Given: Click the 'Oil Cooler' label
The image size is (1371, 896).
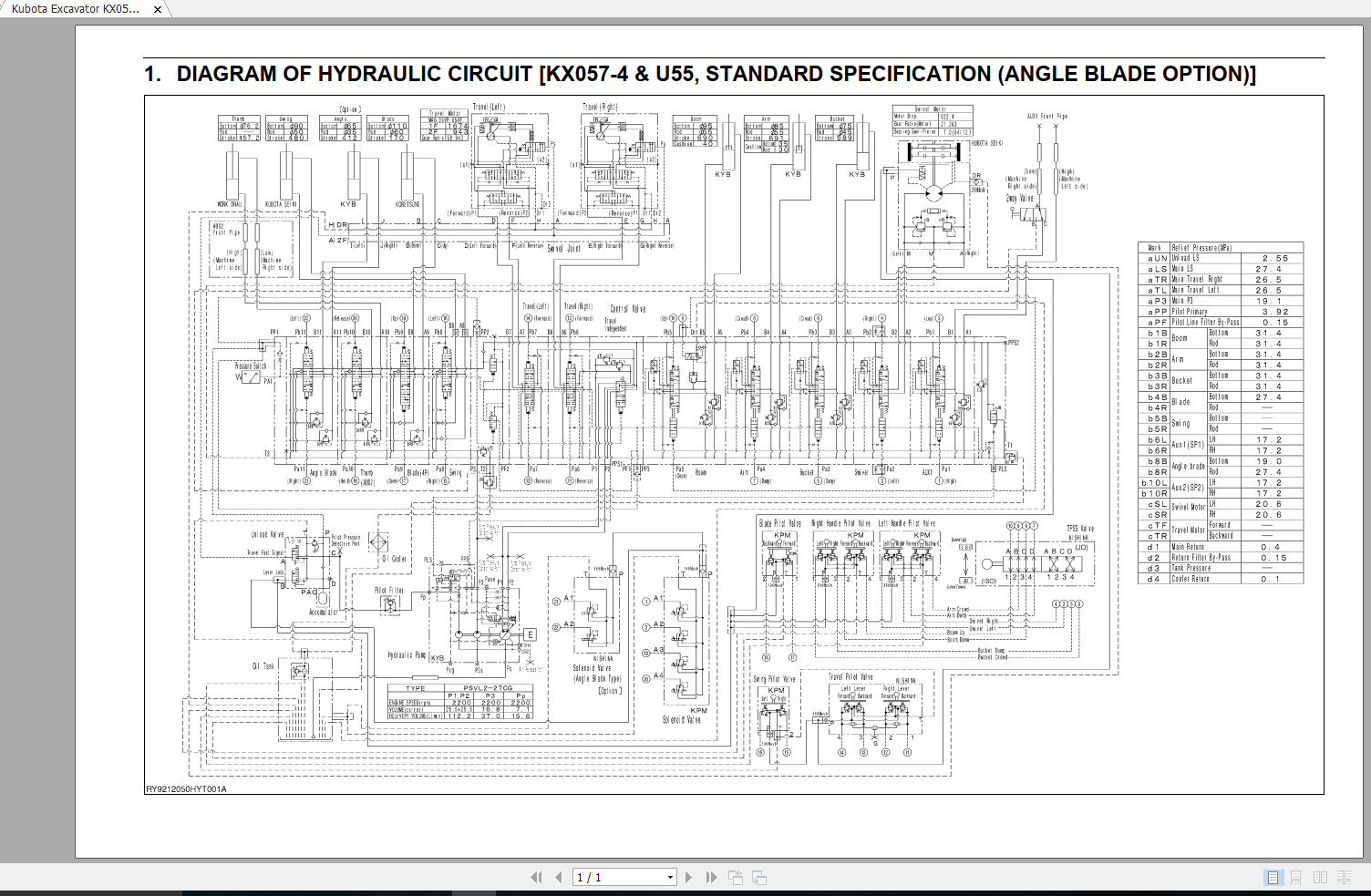Looking at the screenshot, I should [395, 559].
